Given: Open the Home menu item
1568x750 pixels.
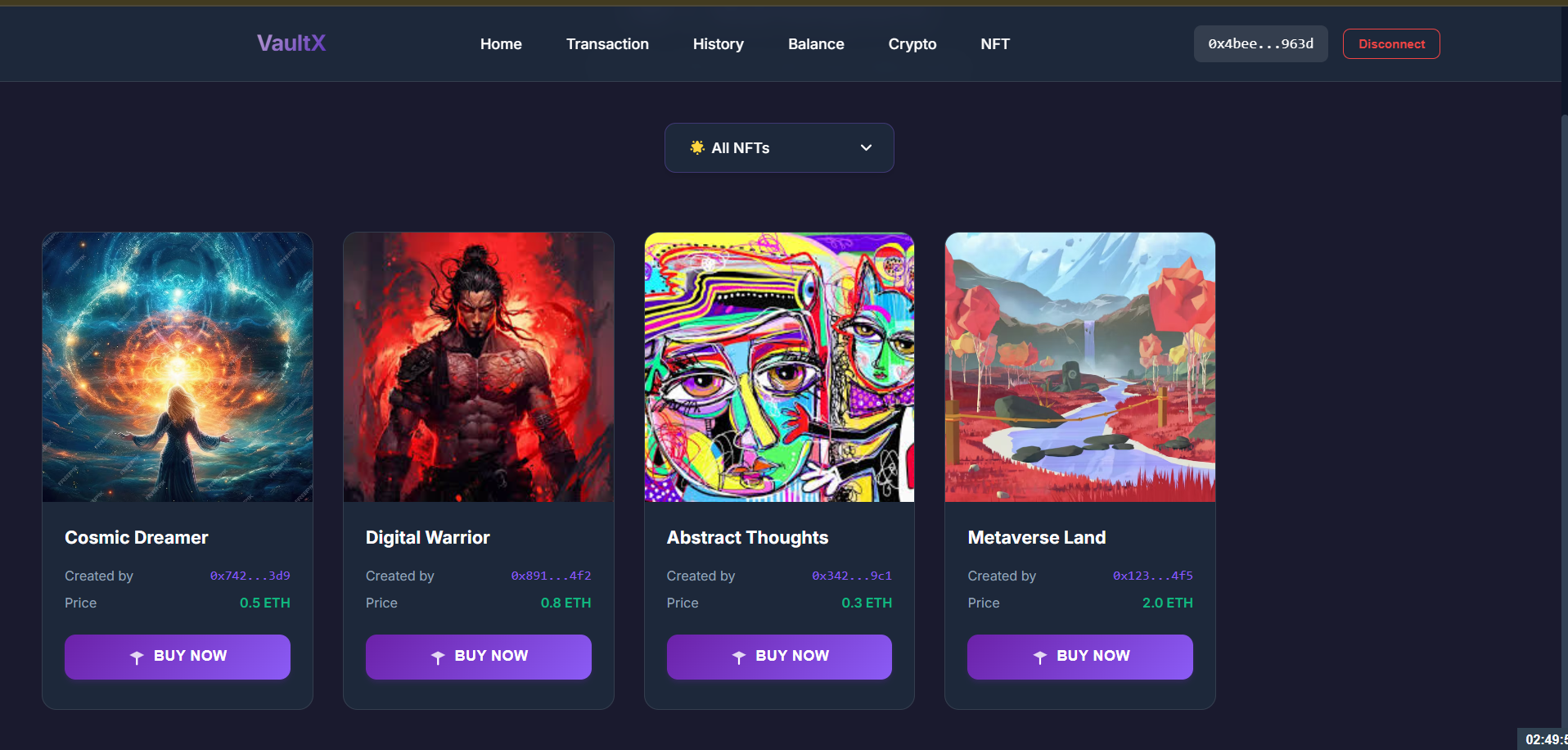Looking at the screenshot, I should point(501,44).
